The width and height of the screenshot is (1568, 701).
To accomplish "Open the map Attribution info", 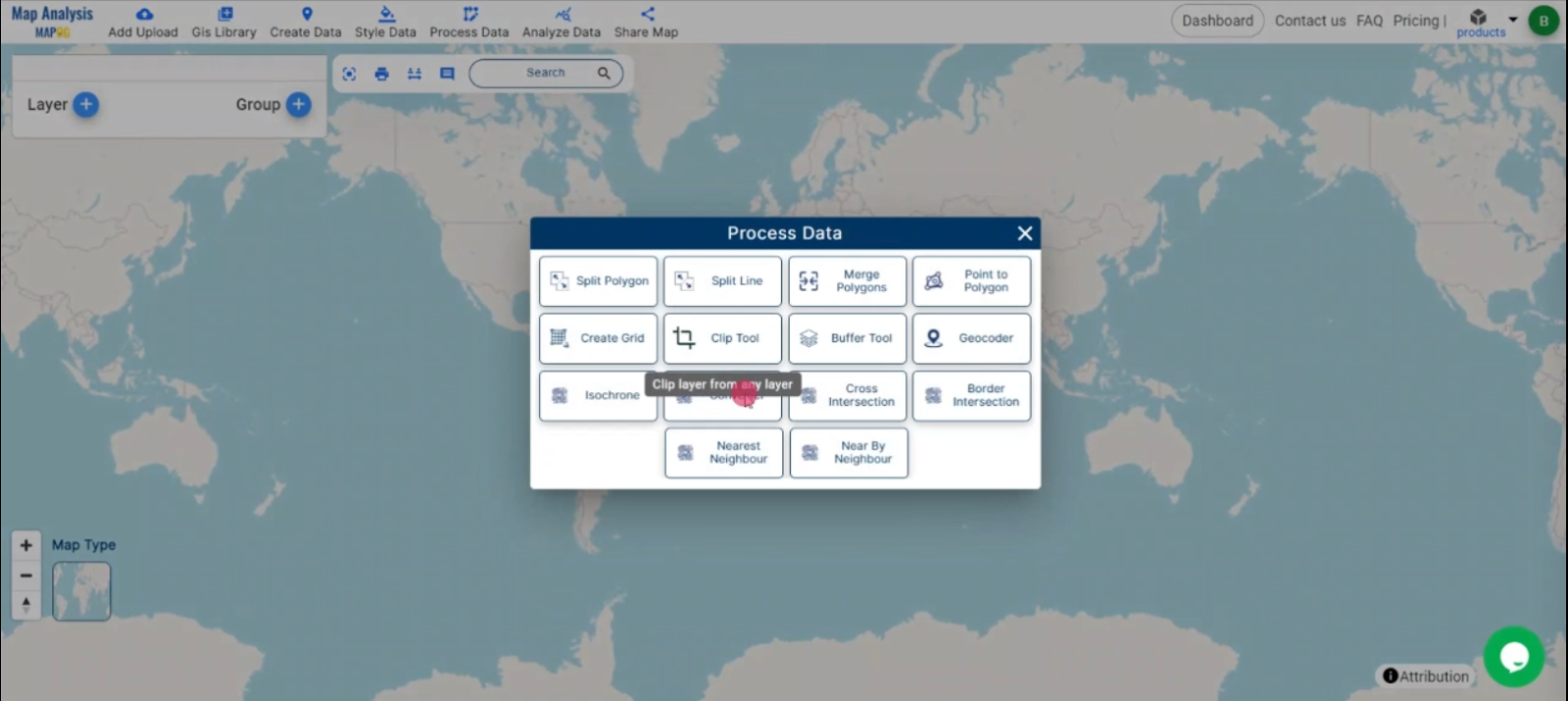I will point(1426,676).
